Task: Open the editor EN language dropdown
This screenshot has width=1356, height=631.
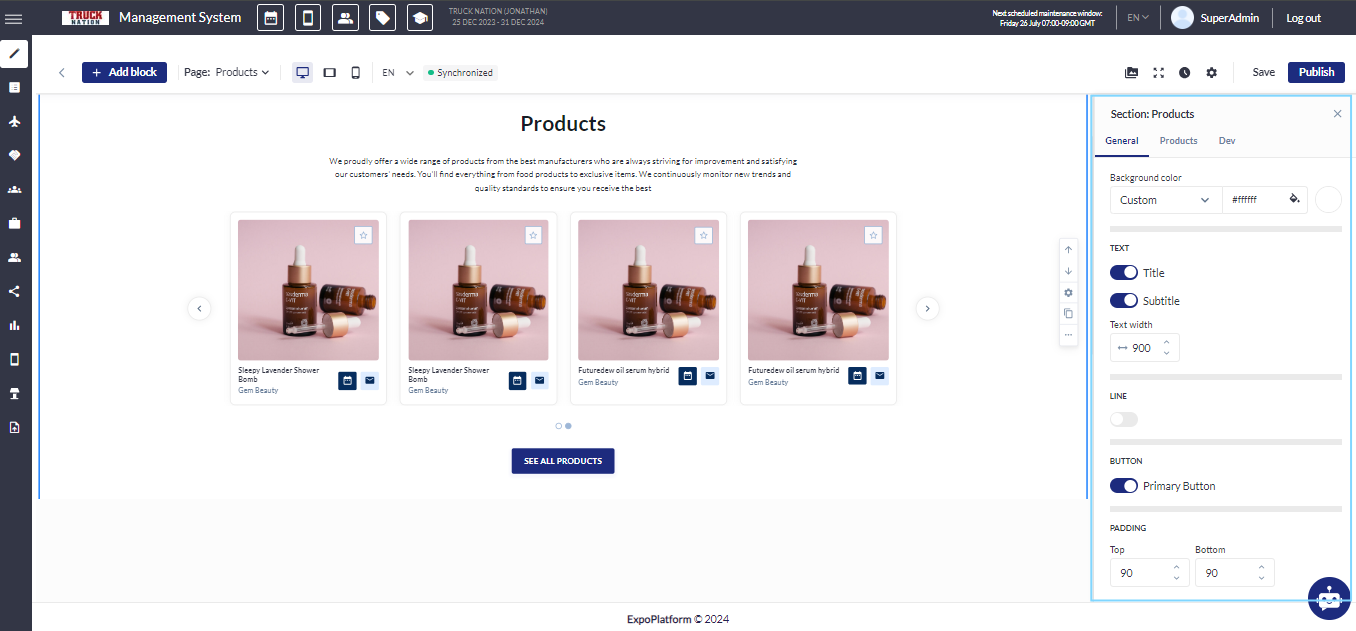Action: pyautogui.click(x=398, y=72)
